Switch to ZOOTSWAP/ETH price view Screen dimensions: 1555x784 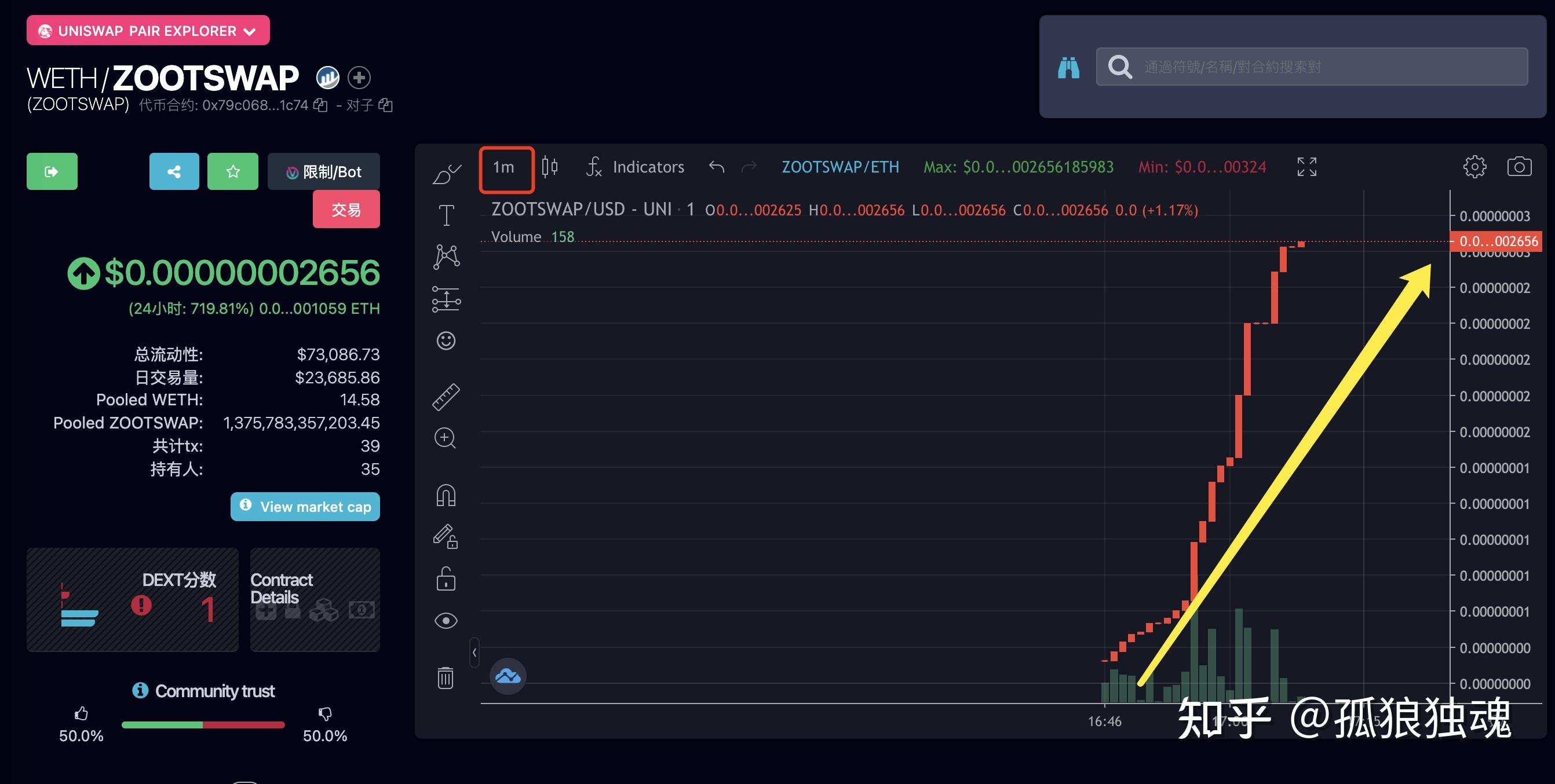pos(840,167)
